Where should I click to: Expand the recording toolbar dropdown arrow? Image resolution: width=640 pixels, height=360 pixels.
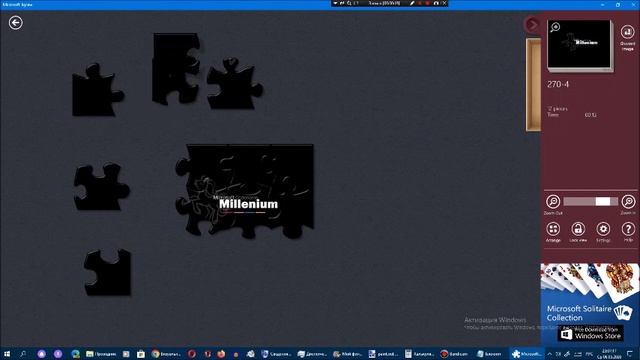(335, 3)
